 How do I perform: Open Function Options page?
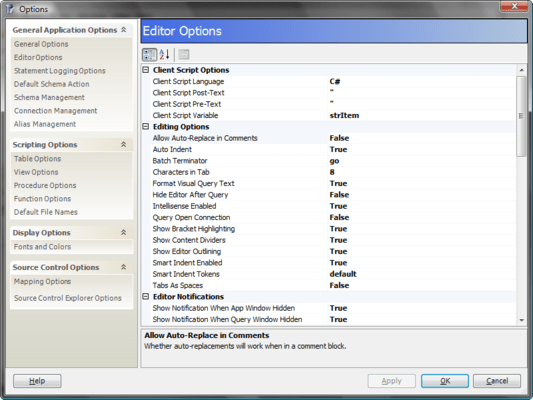click(42, 198)
